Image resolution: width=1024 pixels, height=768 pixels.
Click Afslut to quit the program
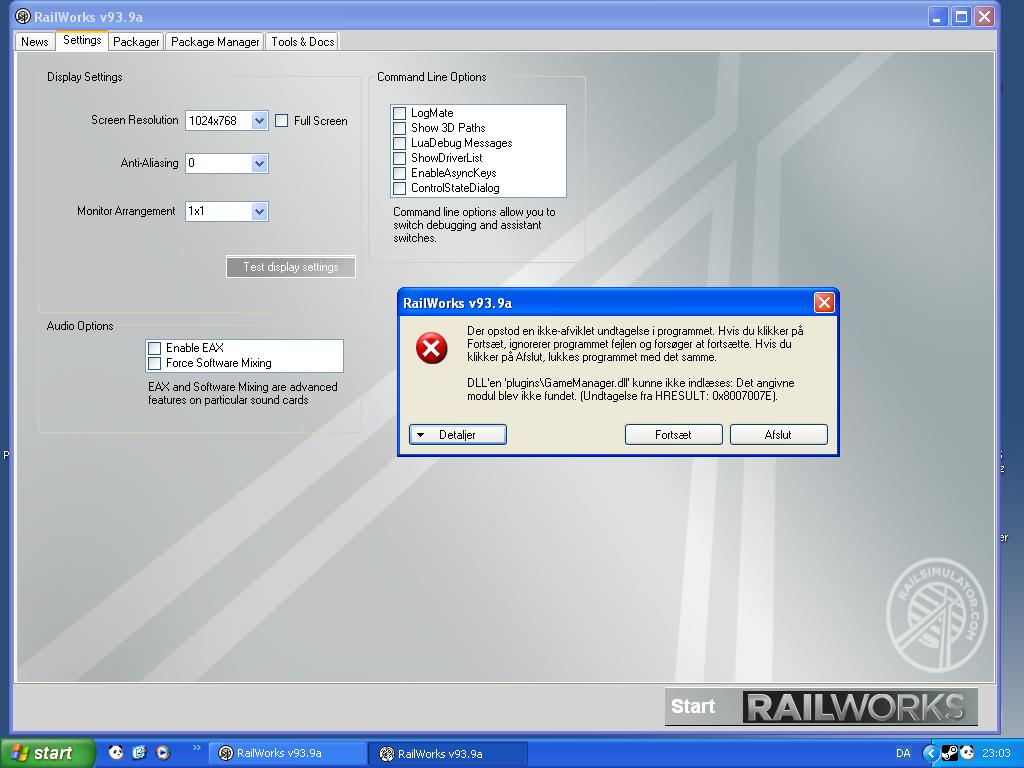778,435
